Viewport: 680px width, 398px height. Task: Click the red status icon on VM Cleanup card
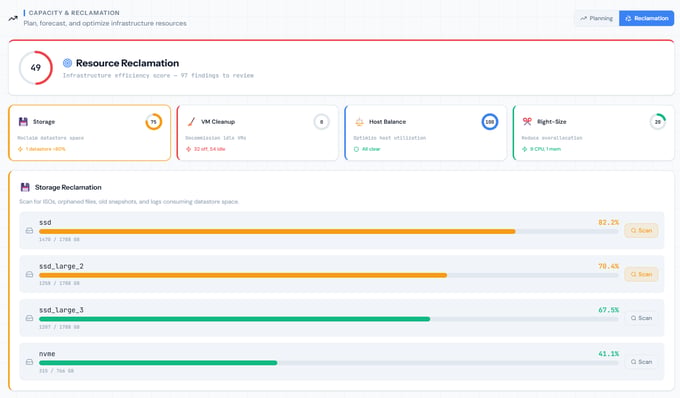pyautogui.click(x=188, y=149)
